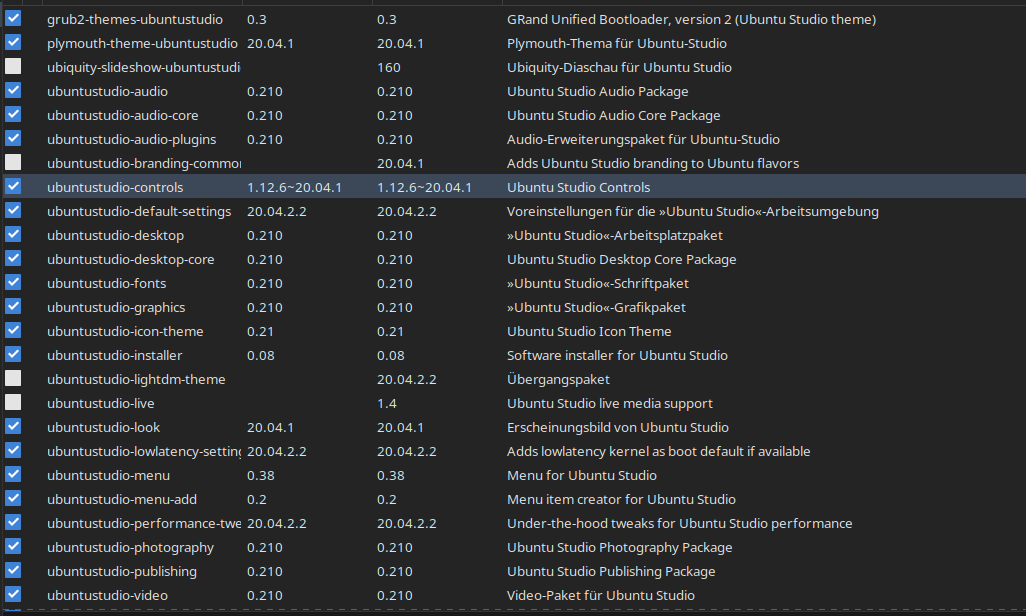Toggle the ubuntustudio-default-settings checkbox
This screenshot has width=1026, height=616.
[13, 210]
